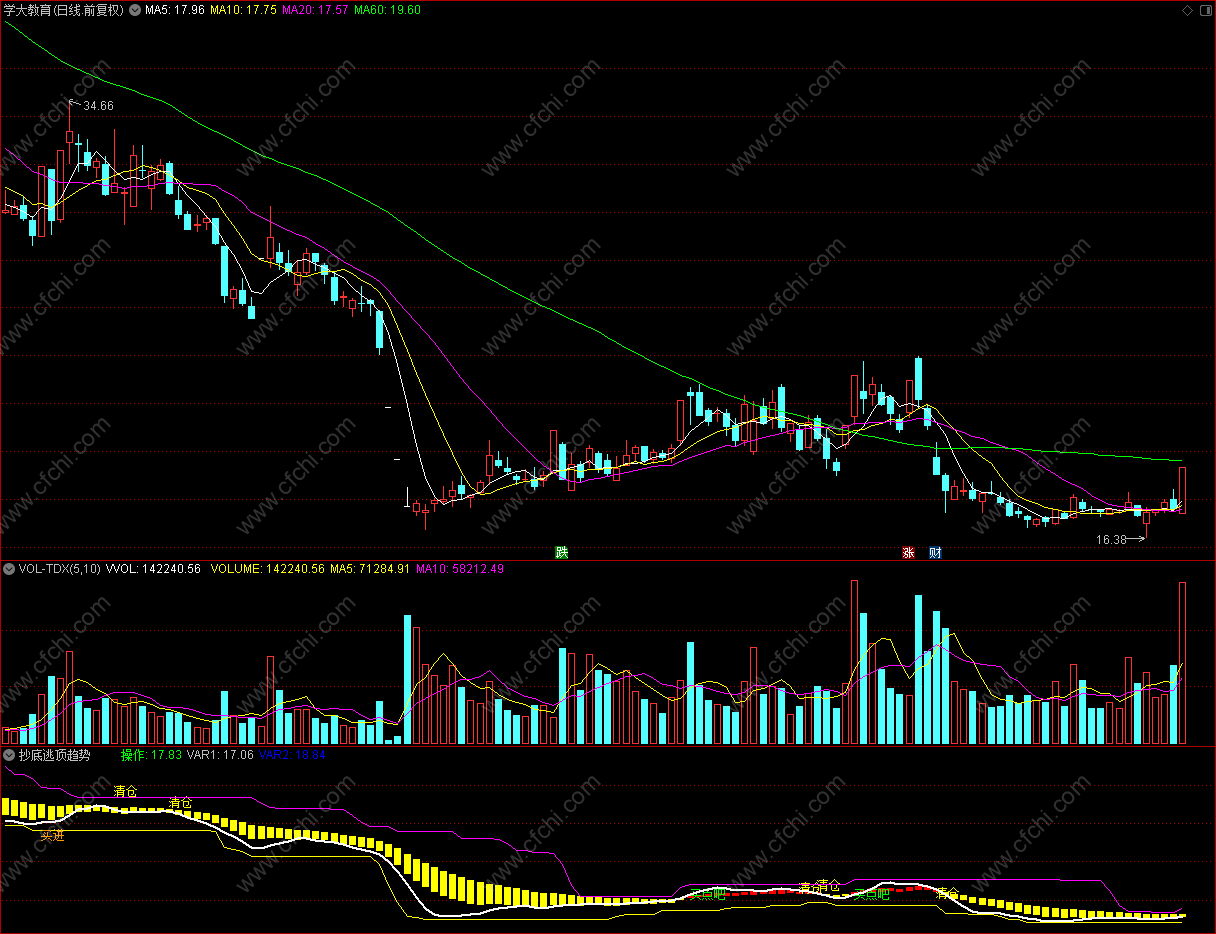Click the tallest rightmost volume bar
The width and height of the screenshot is (1216, 934).
[1182, 663]
